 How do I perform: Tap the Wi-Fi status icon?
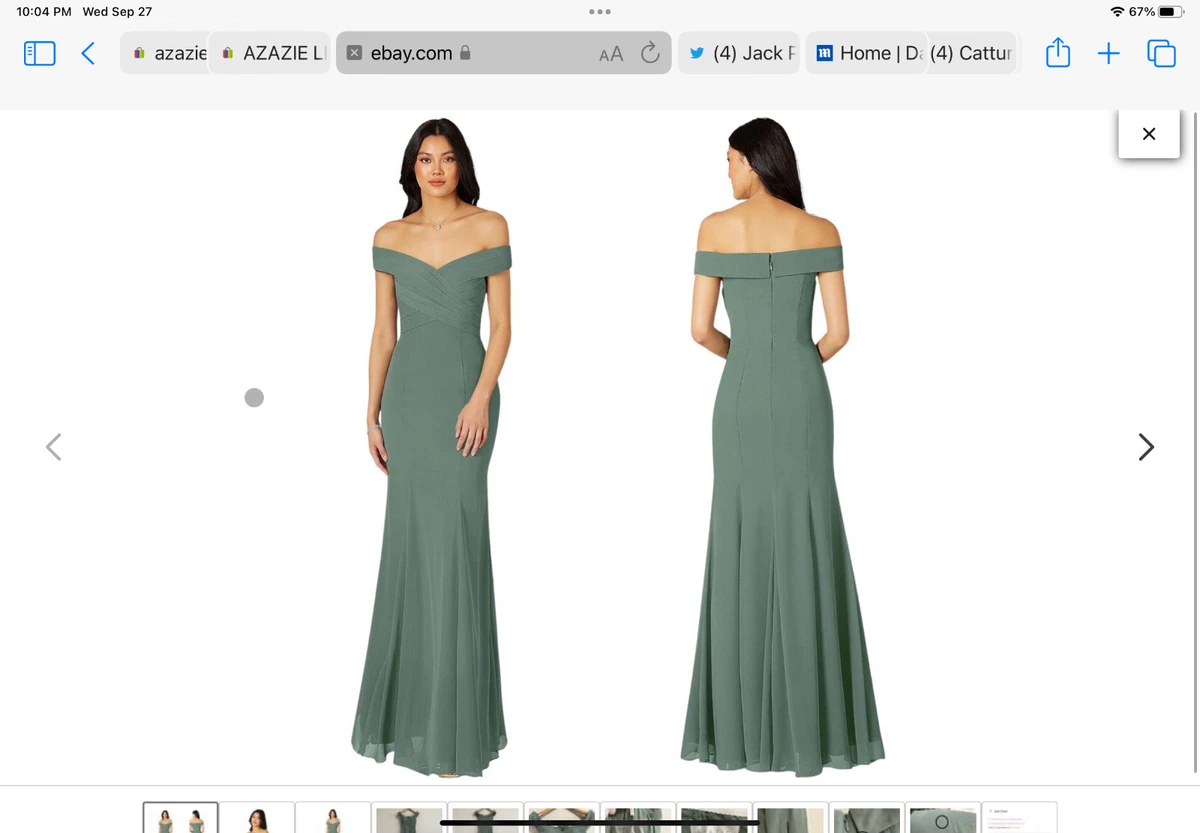click(1117, 12)
